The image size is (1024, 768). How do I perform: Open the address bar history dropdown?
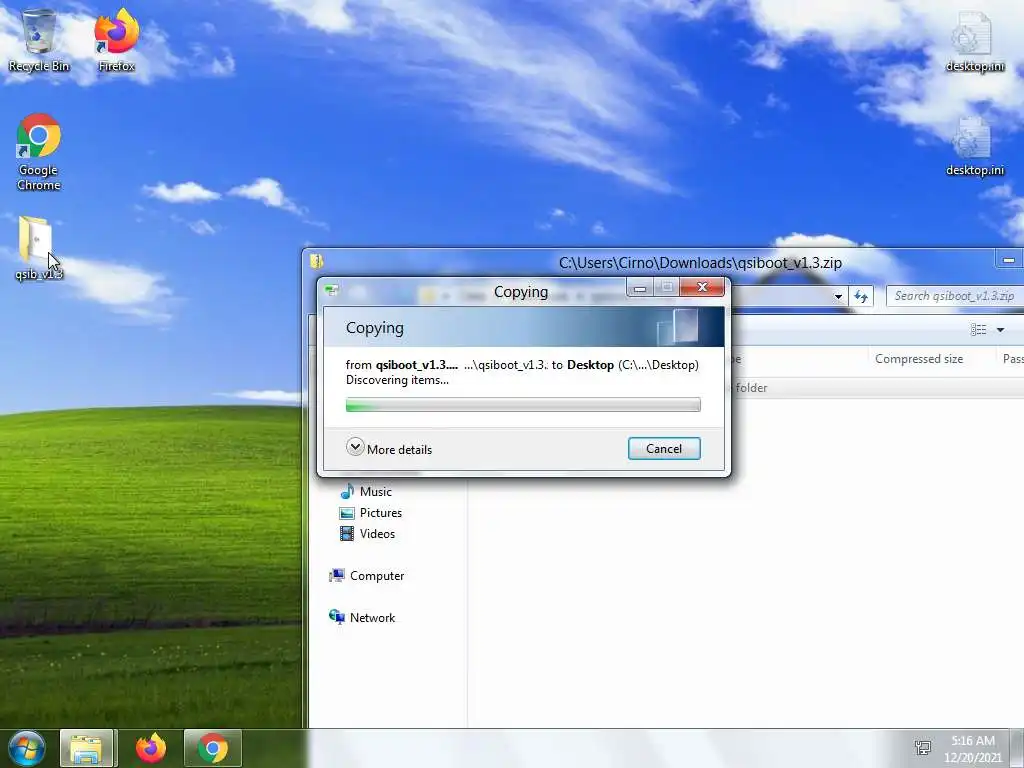tap(838, 296)
